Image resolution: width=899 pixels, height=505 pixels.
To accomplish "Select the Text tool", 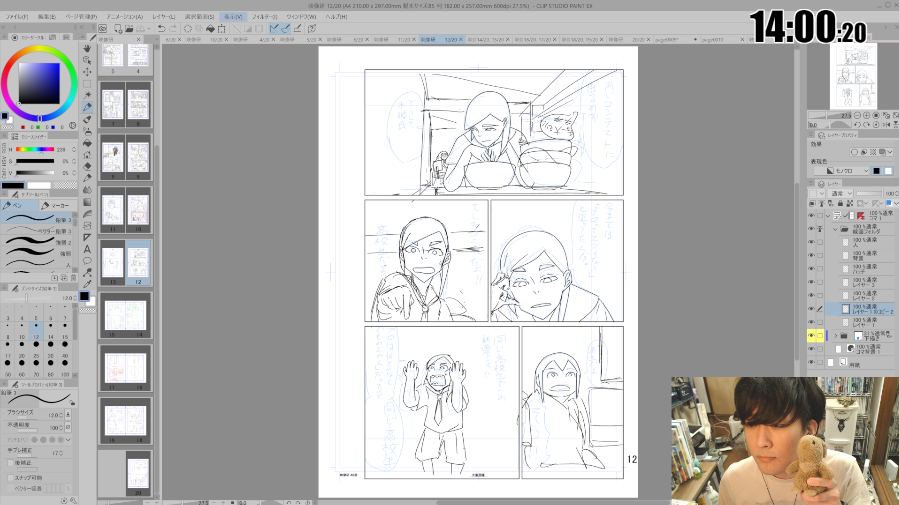I will 87,249.
